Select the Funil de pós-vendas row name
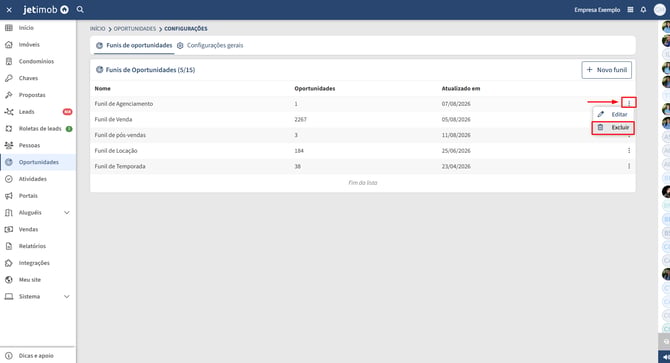 (120, 135)
